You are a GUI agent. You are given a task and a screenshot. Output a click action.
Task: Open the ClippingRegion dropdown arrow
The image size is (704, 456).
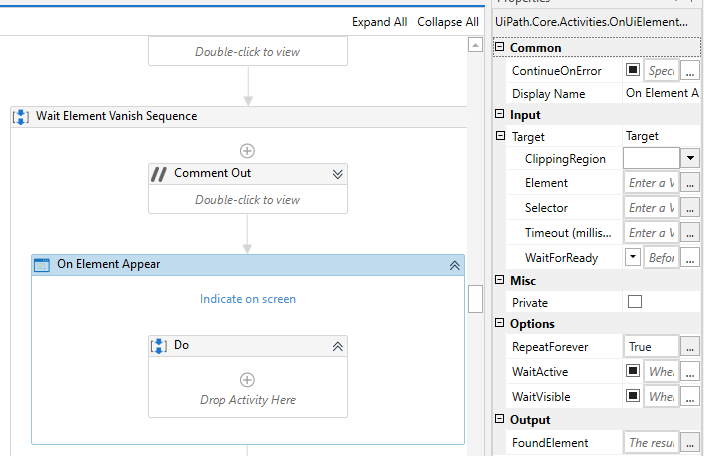pyautogui.click(x=690, y=158)
